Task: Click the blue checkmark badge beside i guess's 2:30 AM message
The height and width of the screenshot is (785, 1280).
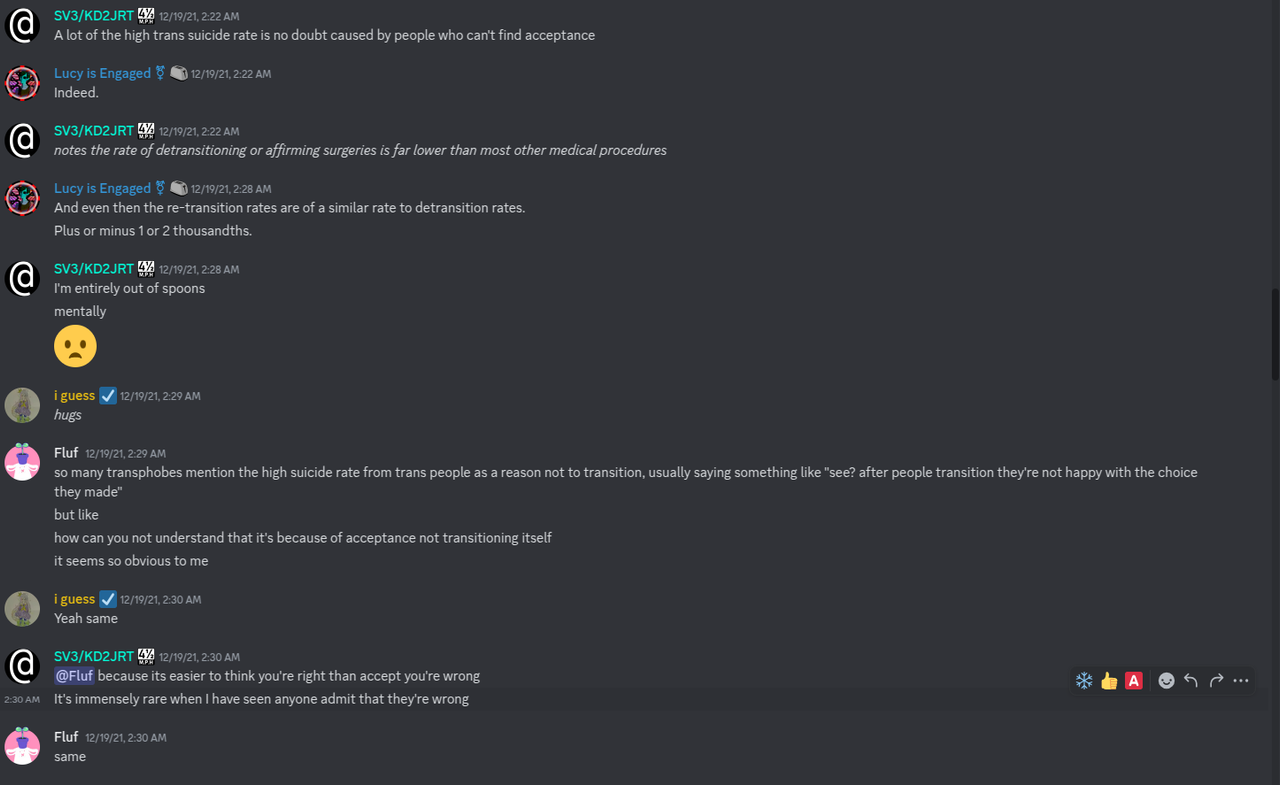Action: click(108, 599)
